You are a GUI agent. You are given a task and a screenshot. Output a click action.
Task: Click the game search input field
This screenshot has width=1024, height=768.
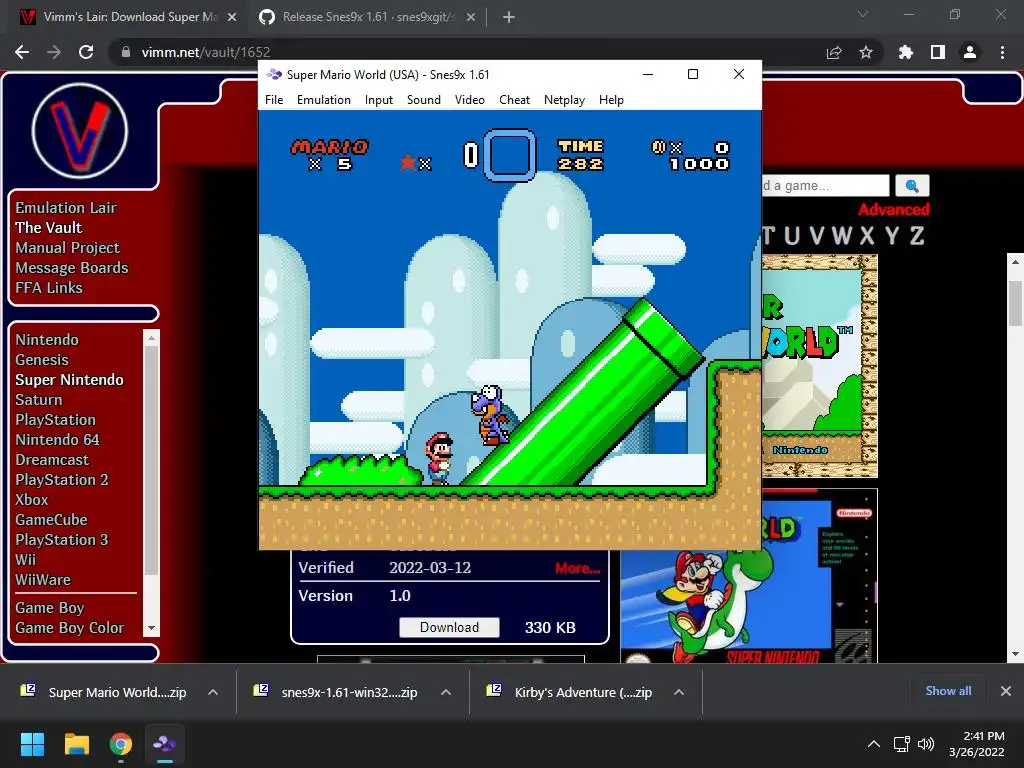pos(825,185)
